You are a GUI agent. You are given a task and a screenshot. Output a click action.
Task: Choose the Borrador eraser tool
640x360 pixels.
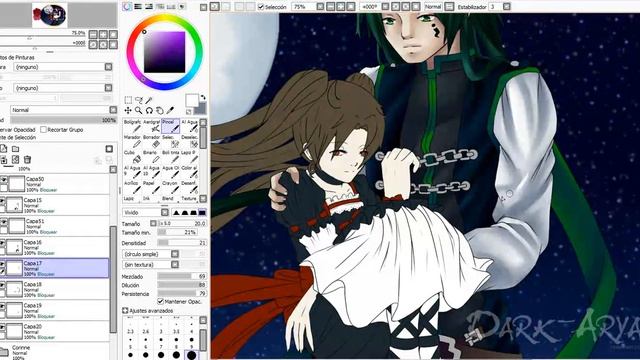(151, 141)
